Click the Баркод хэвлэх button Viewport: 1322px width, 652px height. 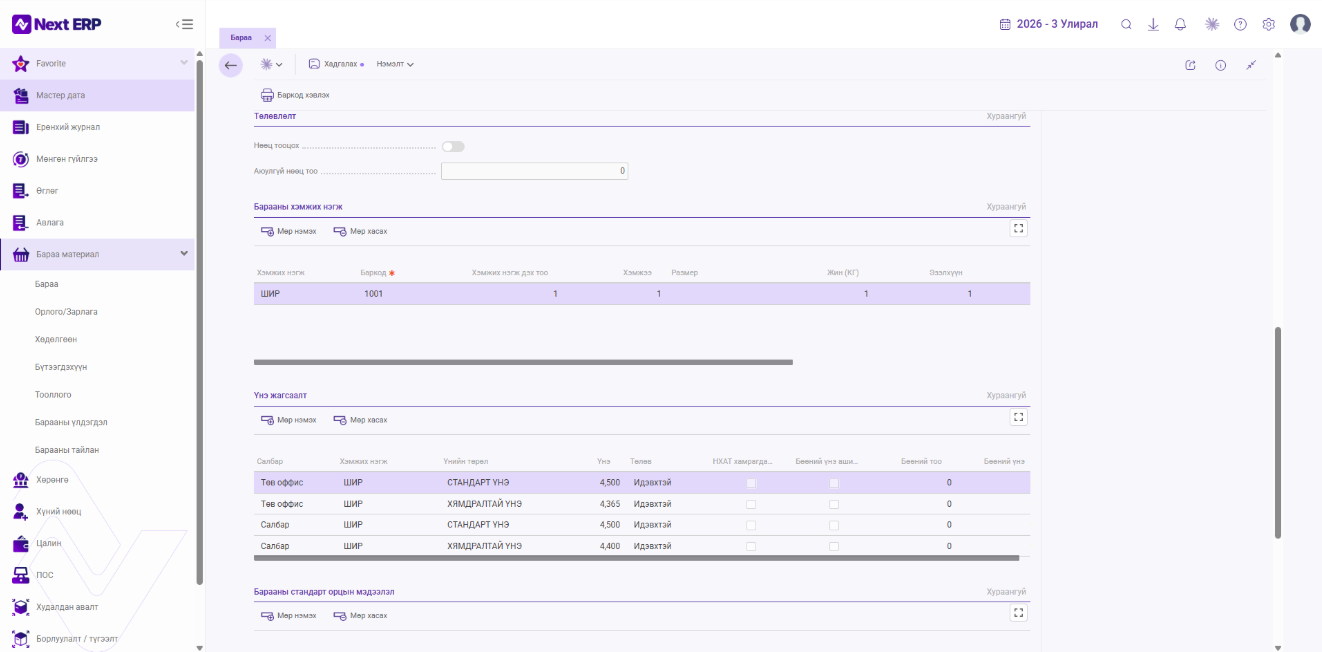pyautogui.click(x=295, y=95)
